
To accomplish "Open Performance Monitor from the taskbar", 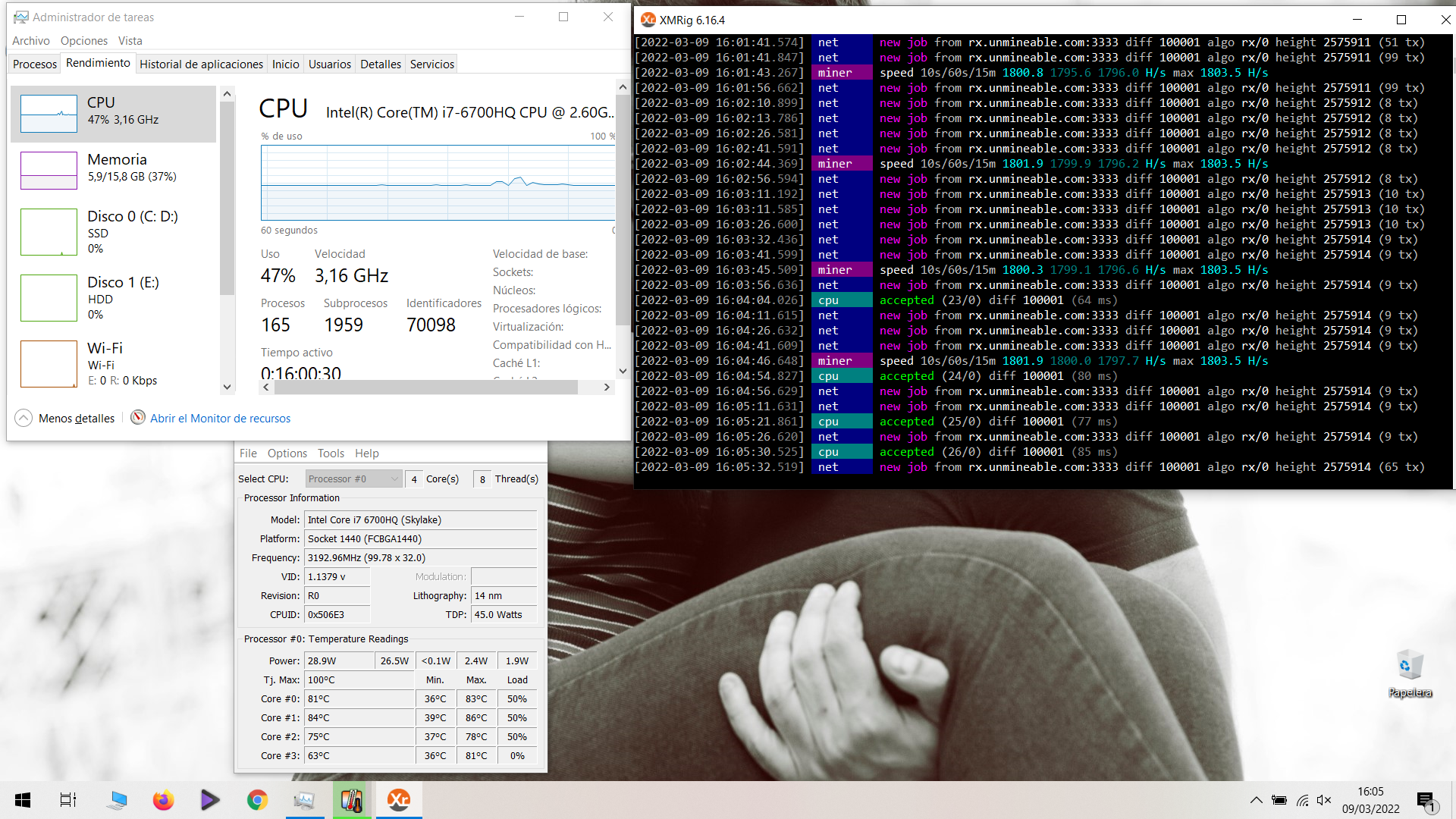I will [305, 800].
